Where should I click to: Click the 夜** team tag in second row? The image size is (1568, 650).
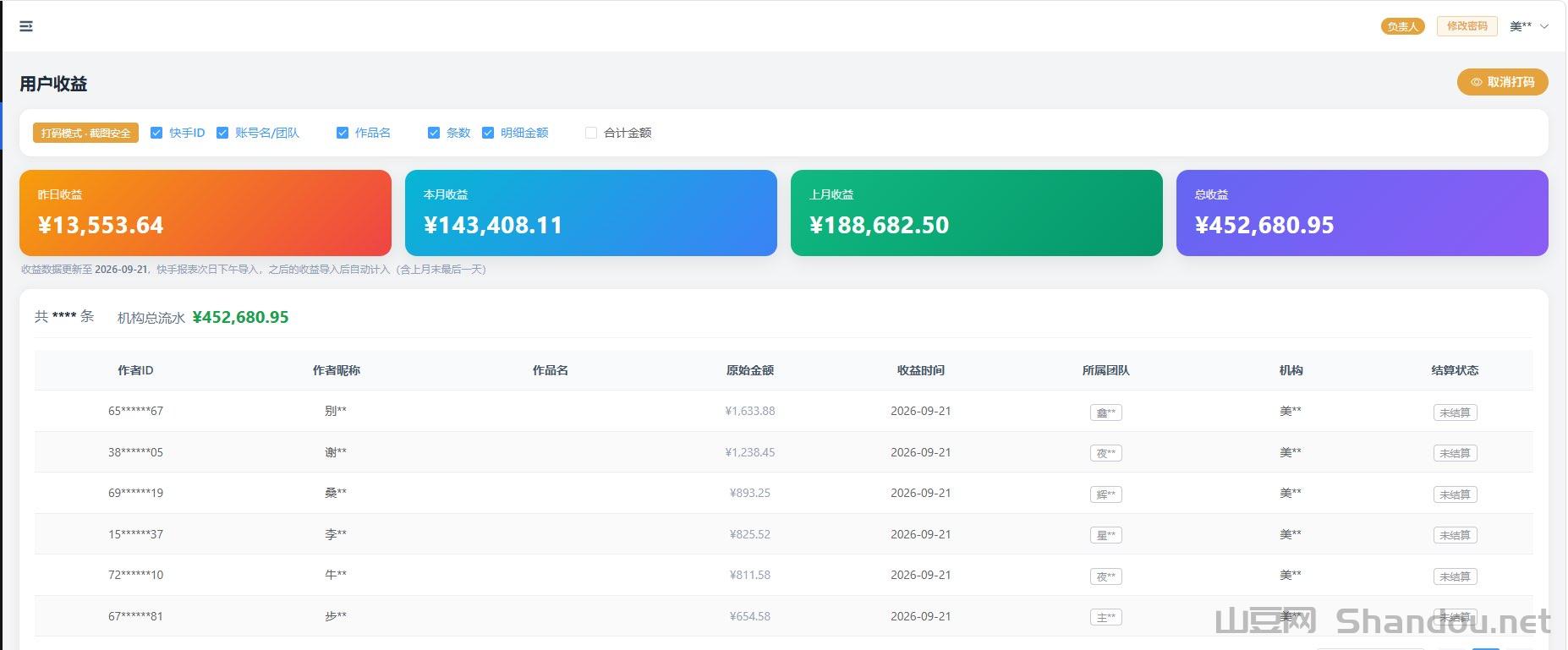coord(1105,453)
